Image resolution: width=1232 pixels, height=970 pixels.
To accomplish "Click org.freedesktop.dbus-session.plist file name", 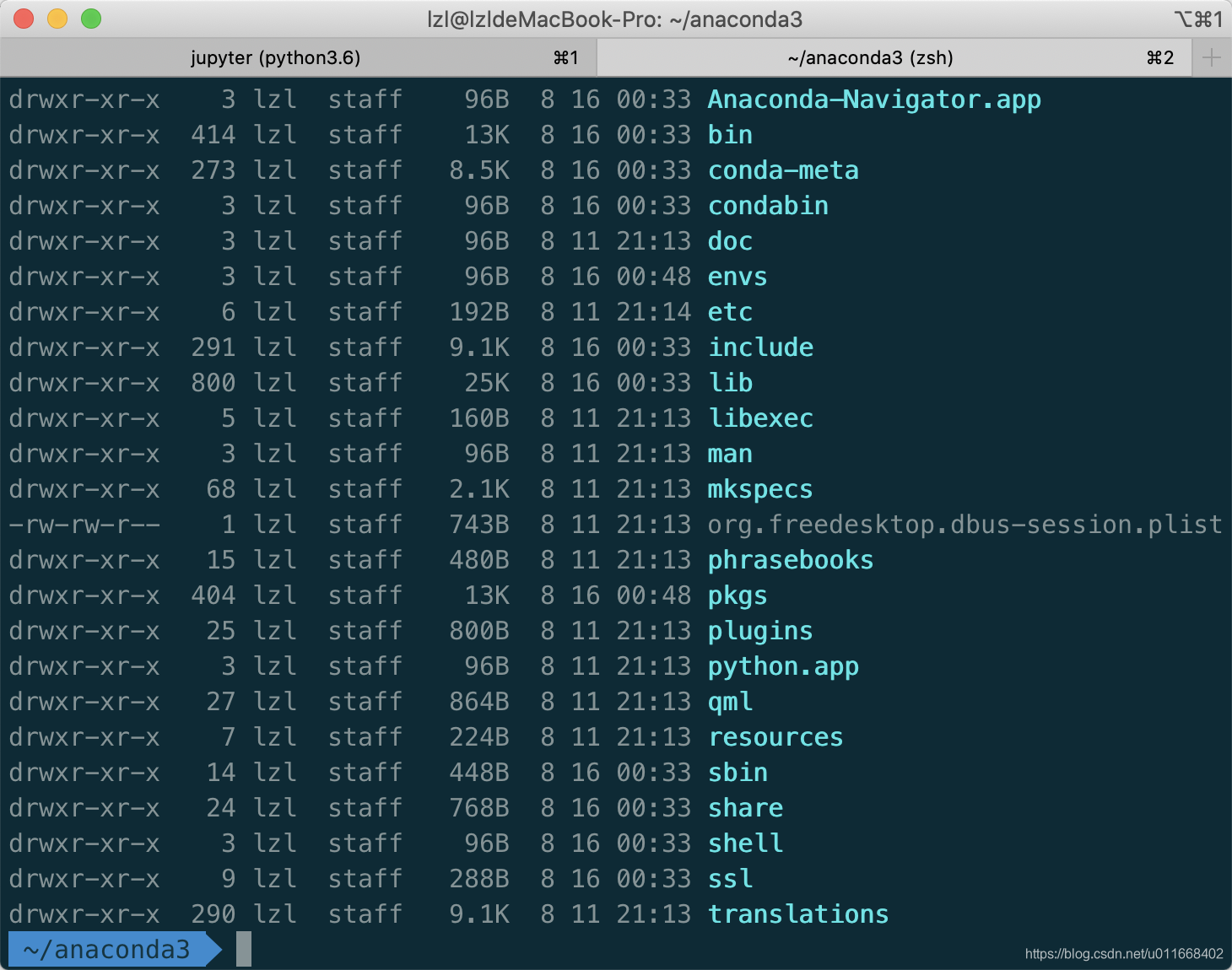I will [964, 524].
